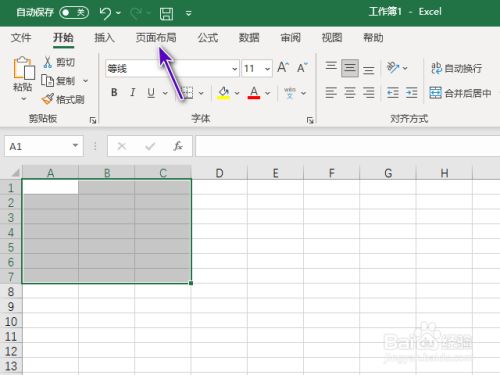Expand the Paste options arrow
Image resolution: width=500 pixels, height=375 pixels.
[x=23, y=99]
